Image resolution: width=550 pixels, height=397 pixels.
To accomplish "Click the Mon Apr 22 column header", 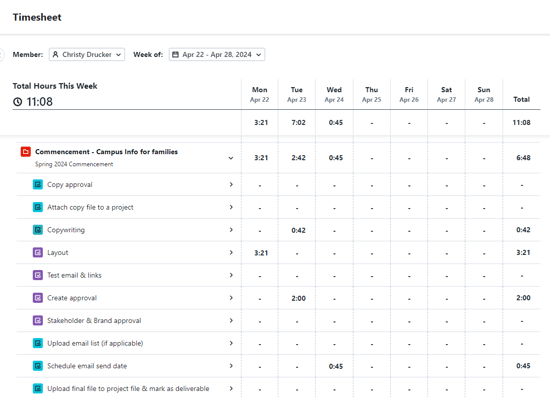I will pos(260,95).
